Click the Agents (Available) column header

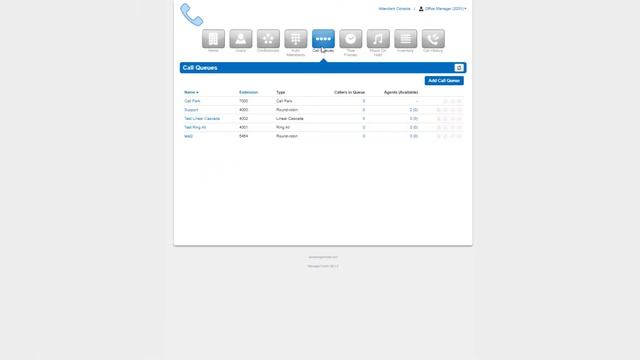(401, 92)
